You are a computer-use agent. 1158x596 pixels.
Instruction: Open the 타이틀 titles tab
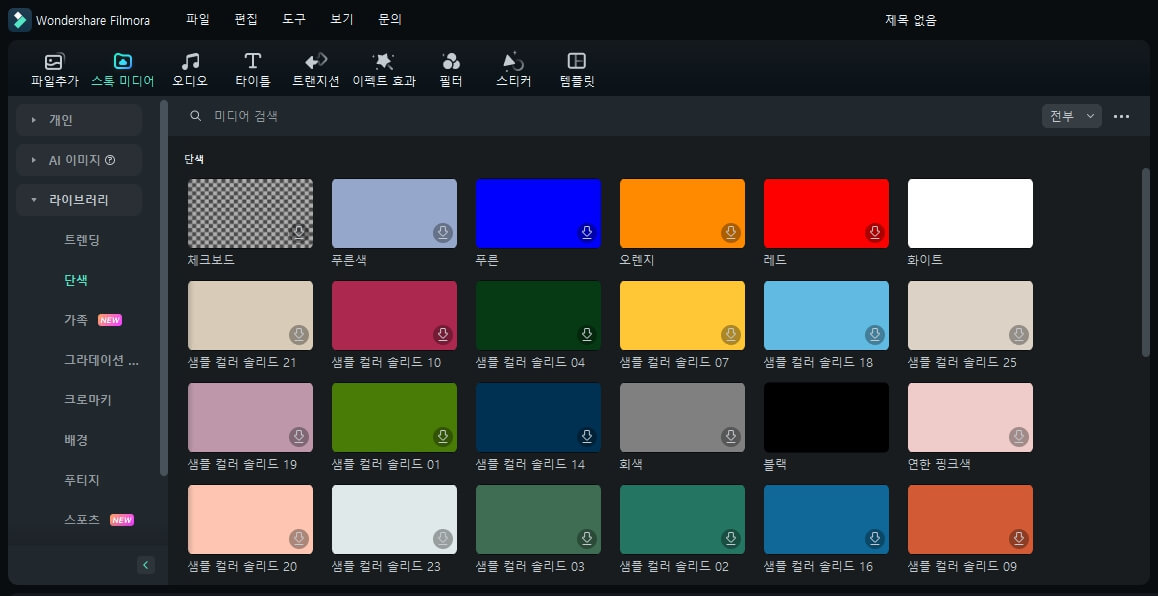point(253,71)
